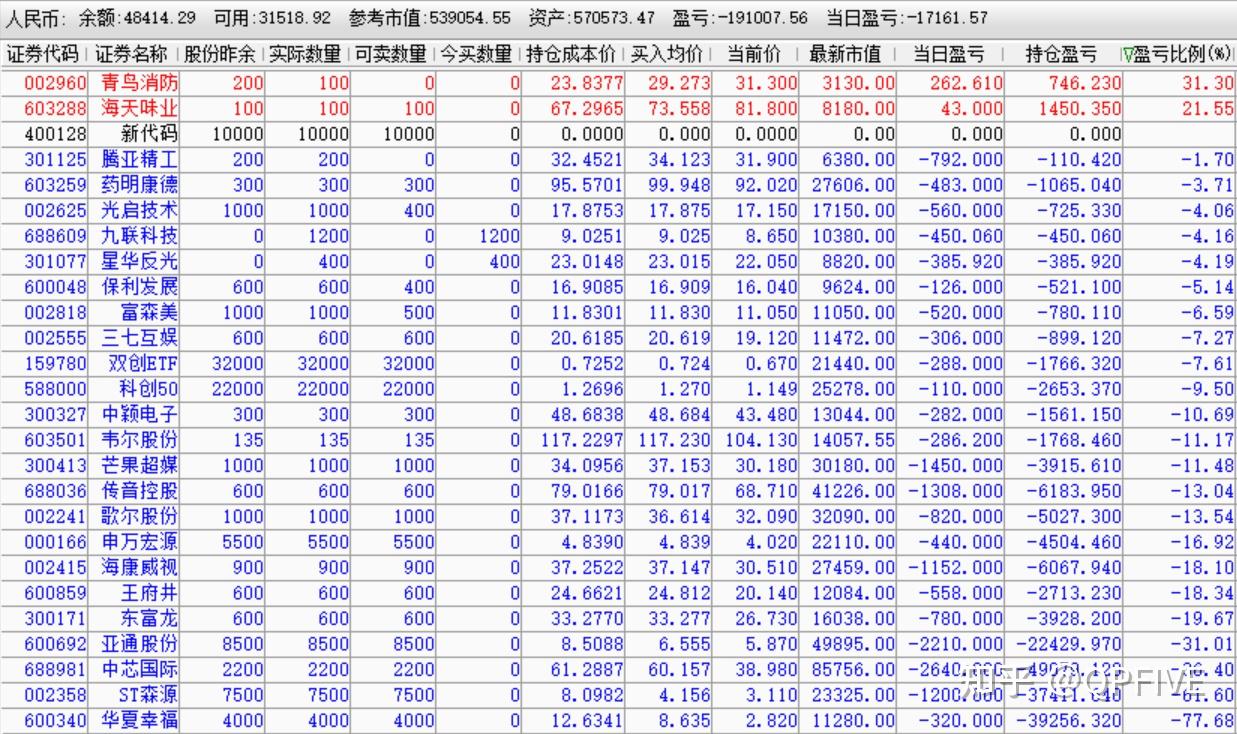This screenshot has height=734, width=1237.
Task: Click the 持仓成本价 column header
Action: pos(571,54)
